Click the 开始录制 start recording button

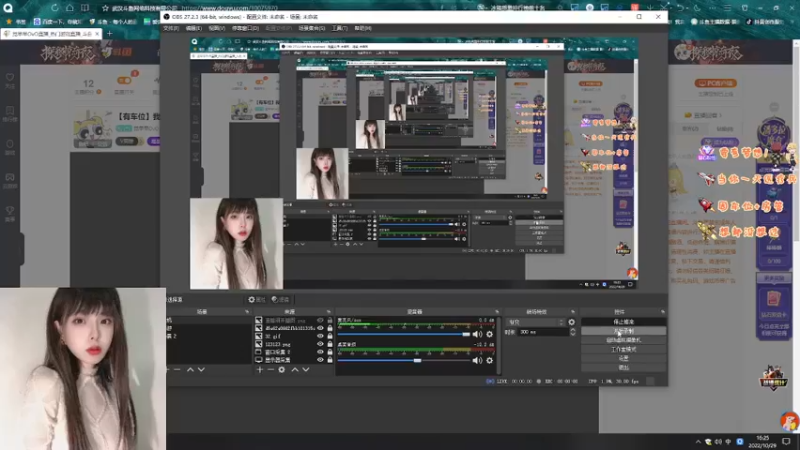point(623,331)
